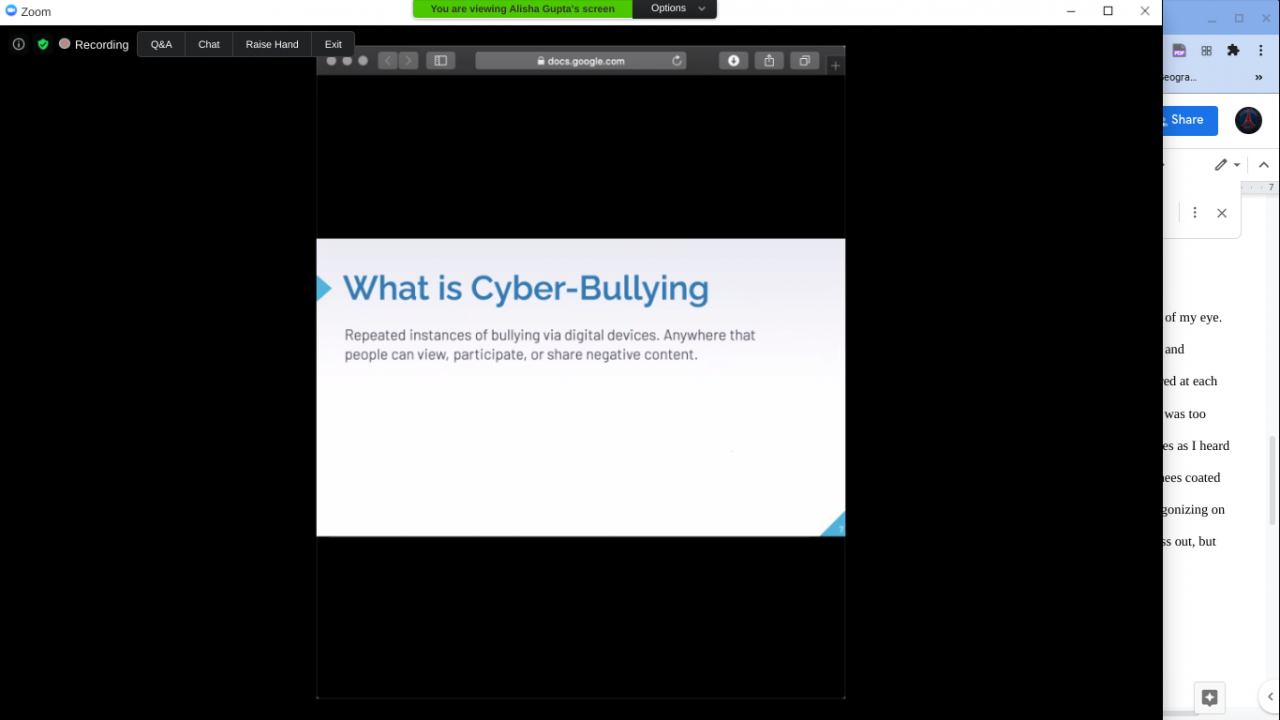Expand the Docs side panel arrow at bottom right

[x=1270, y=697]
